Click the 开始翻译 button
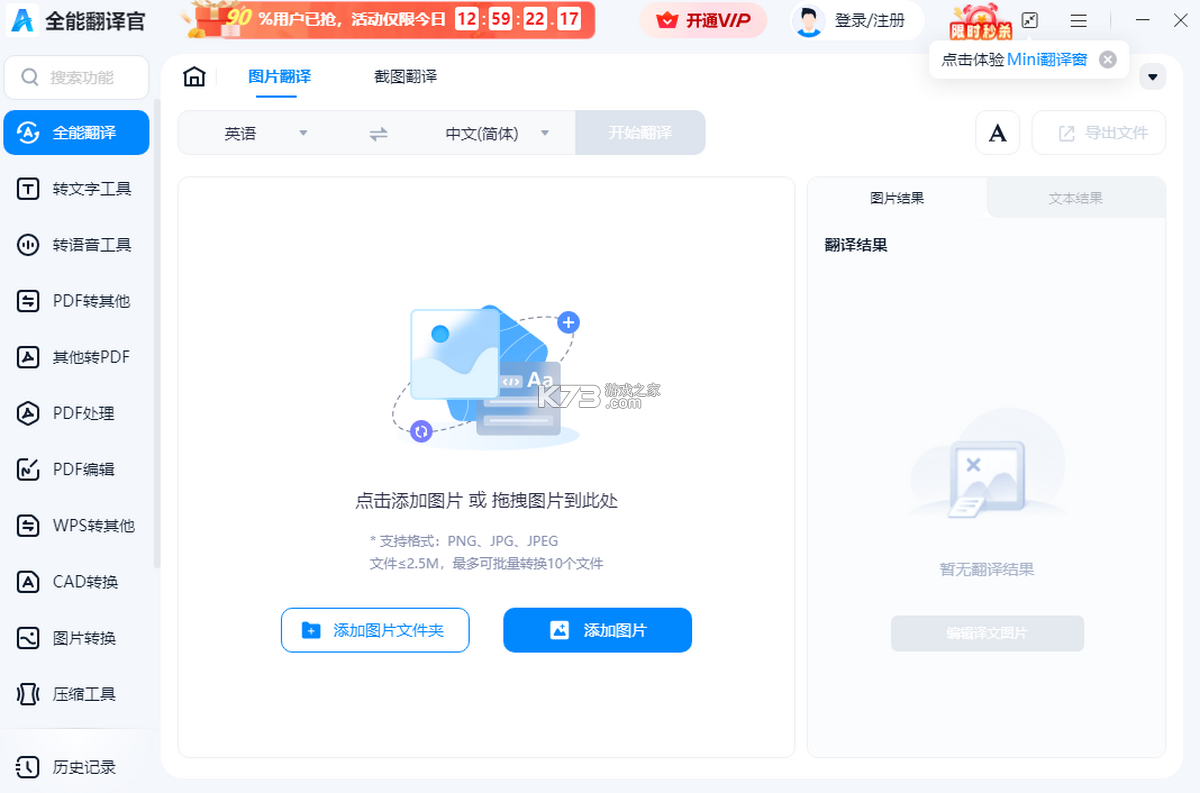1200x793 pixels. tap(640, 133)
